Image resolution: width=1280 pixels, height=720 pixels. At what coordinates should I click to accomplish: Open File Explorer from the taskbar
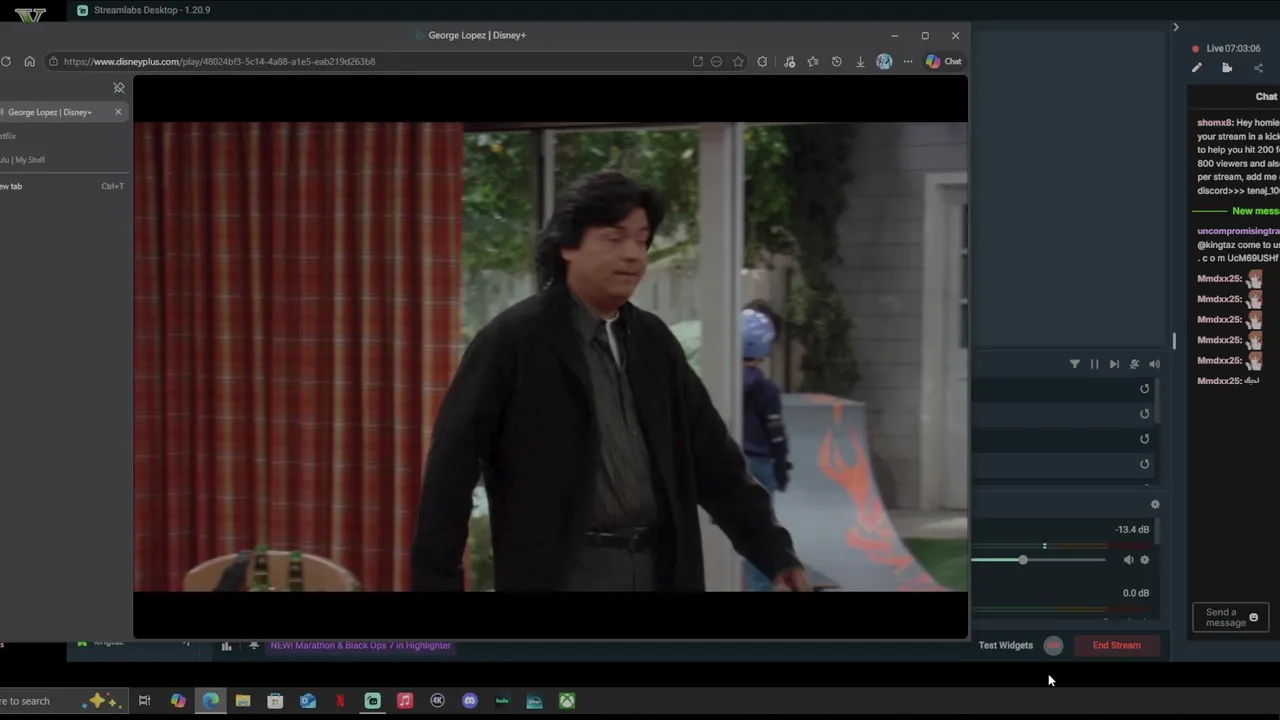click(243, 701)
